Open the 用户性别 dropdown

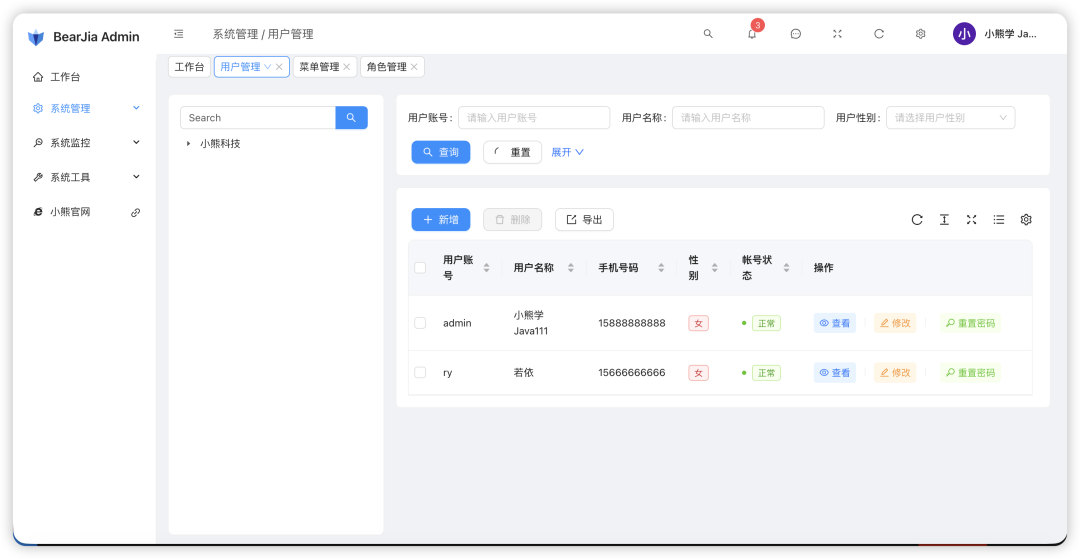tap(950, 118)
